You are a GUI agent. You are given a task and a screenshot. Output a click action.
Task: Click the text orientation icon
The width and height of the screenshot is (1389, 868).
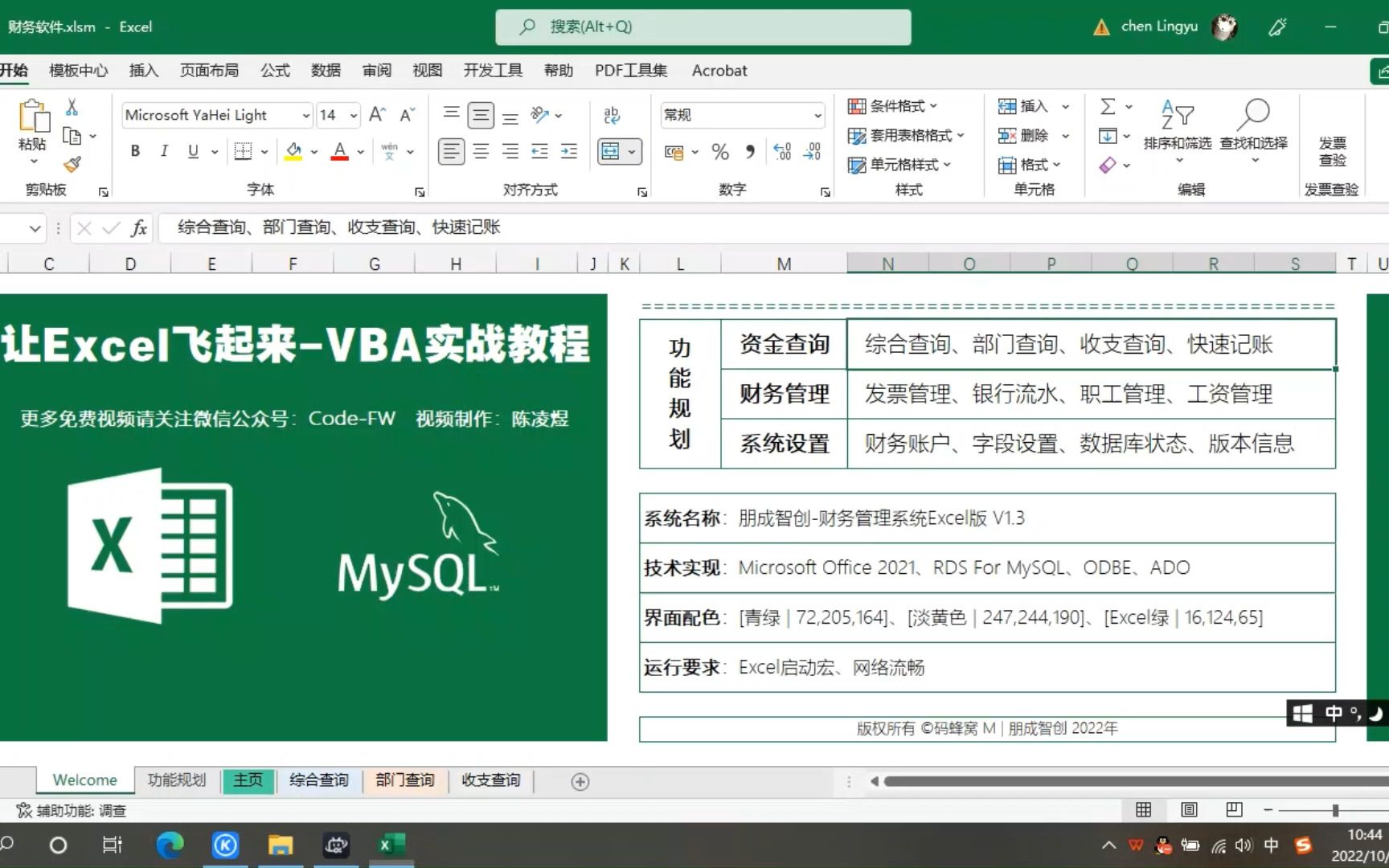tap(540, 115)
